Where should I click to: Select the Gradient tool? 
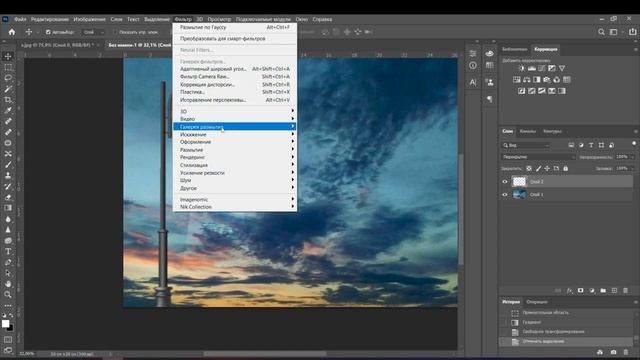[x=8, y=208]
